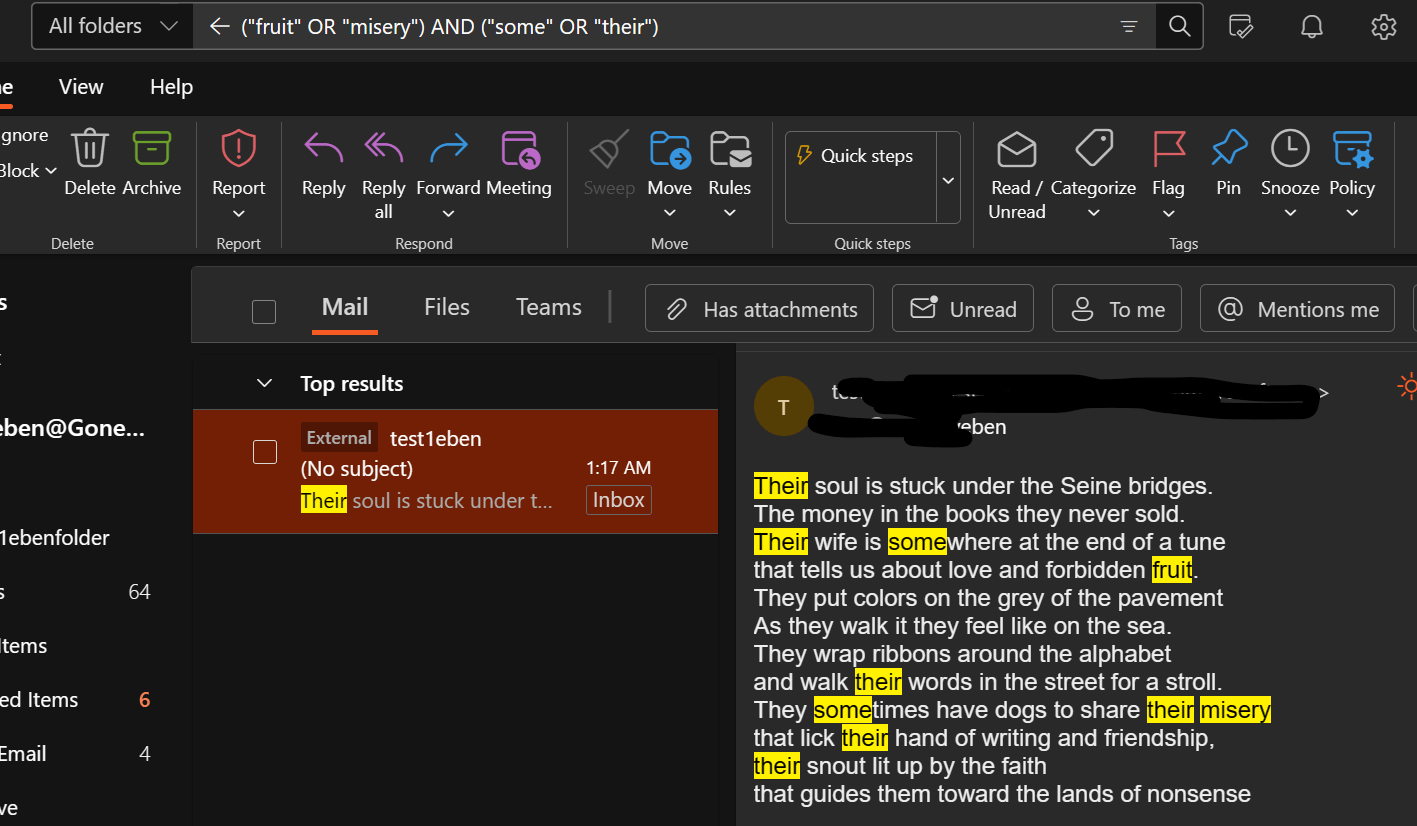Collapse the Top results section
This screenshot has height=826, width=1417.
[264, 383]
